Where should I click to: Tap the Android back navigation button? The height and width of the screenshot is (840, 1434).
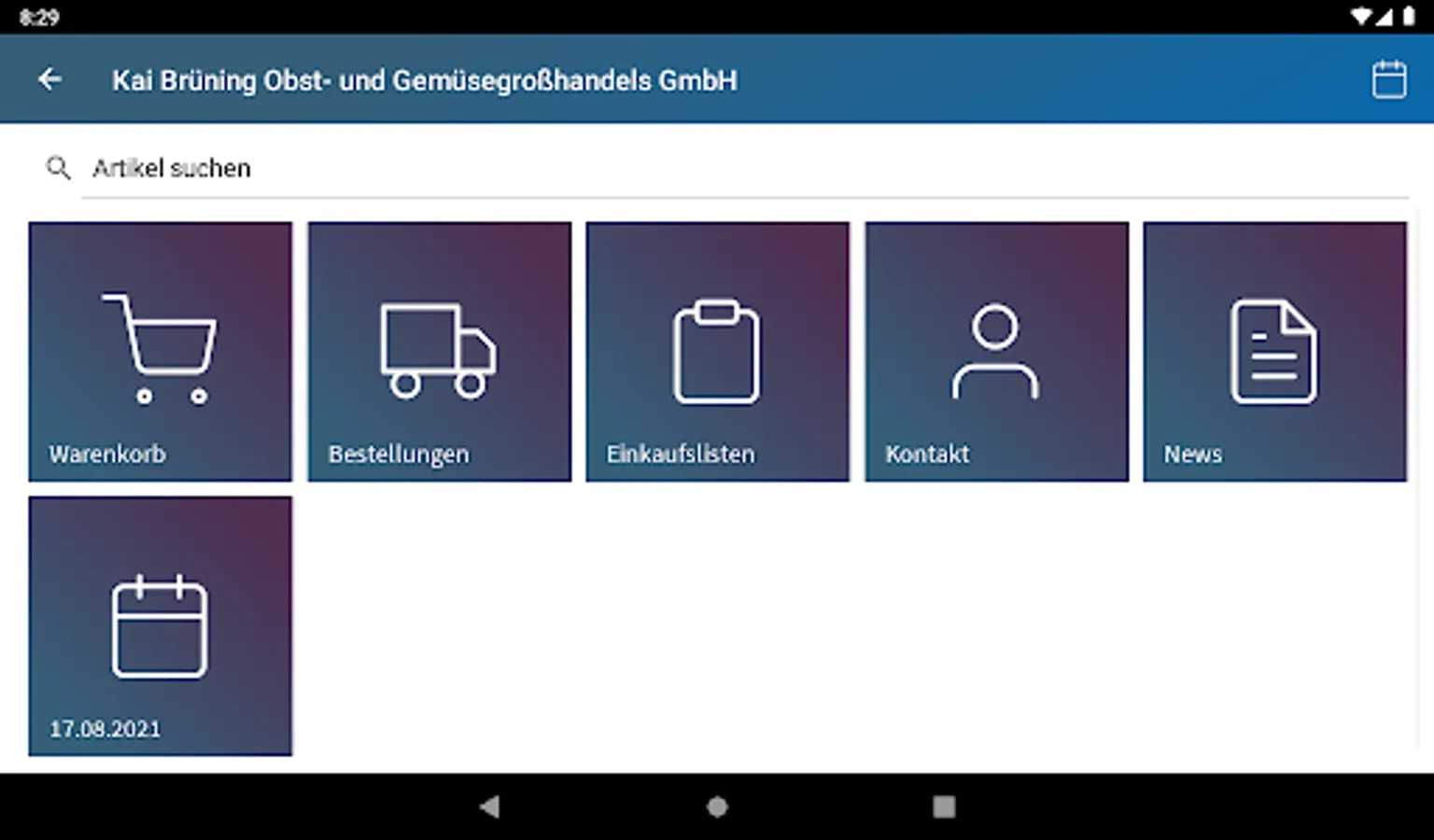tap(489, 806)
